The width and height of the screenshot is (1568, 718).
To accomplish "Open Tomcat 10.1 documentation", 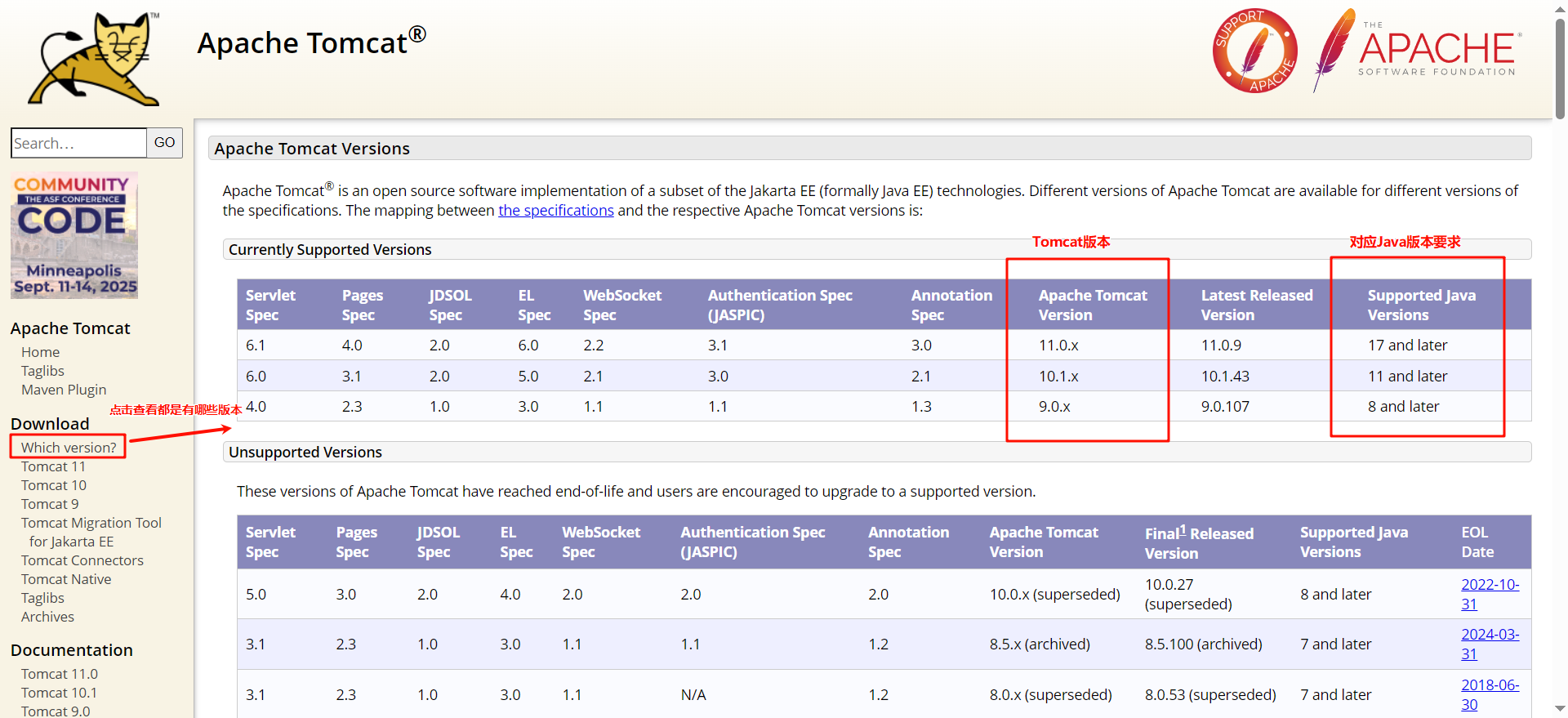I will click(59, 693).
